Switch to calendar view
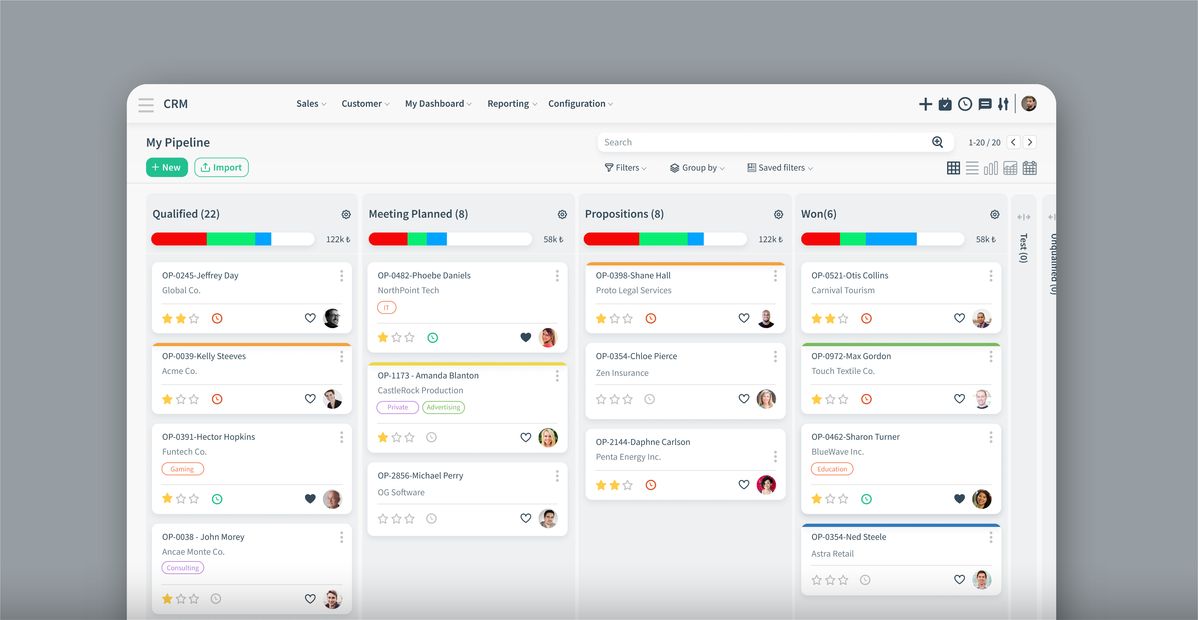The height and width of the screenshot is (620, 1198). pos(1029,168)
